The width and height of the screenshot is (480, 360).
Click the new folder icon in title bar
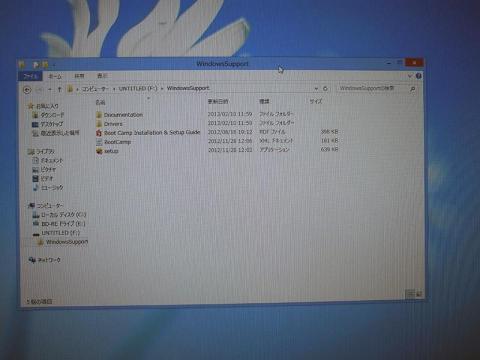[45, 65]
